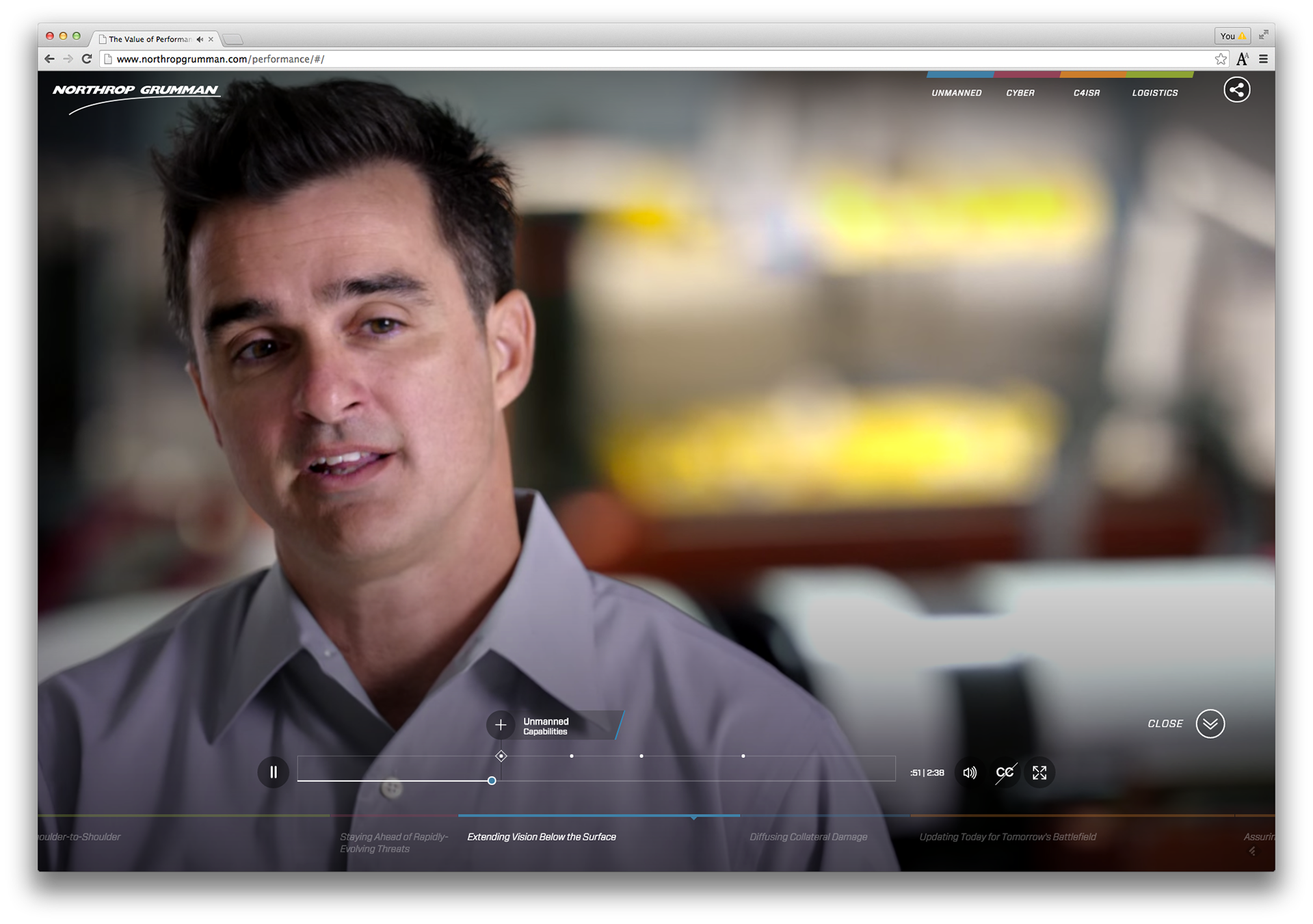Open the Unmanned navigation tab
This screenshot has width=1313, height=924.
956,93
